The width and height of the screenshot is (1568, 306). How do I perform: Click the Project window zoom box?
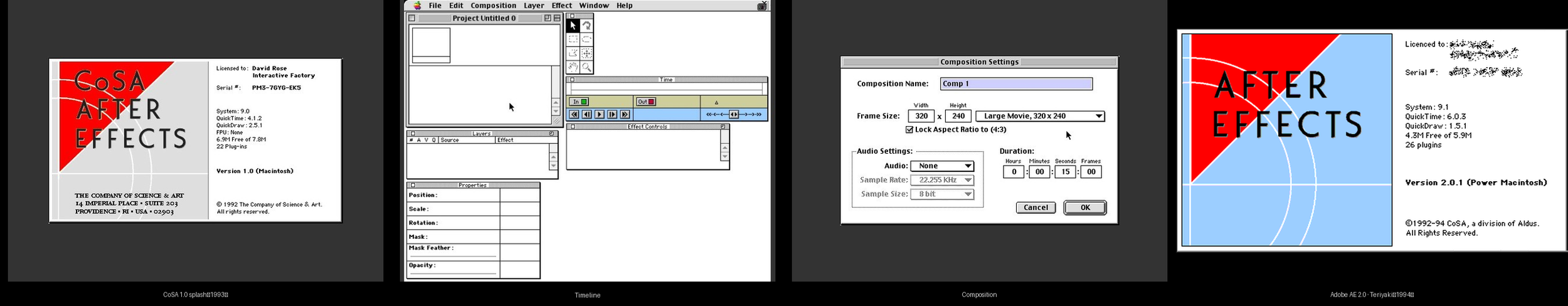[x=548, y=18]
